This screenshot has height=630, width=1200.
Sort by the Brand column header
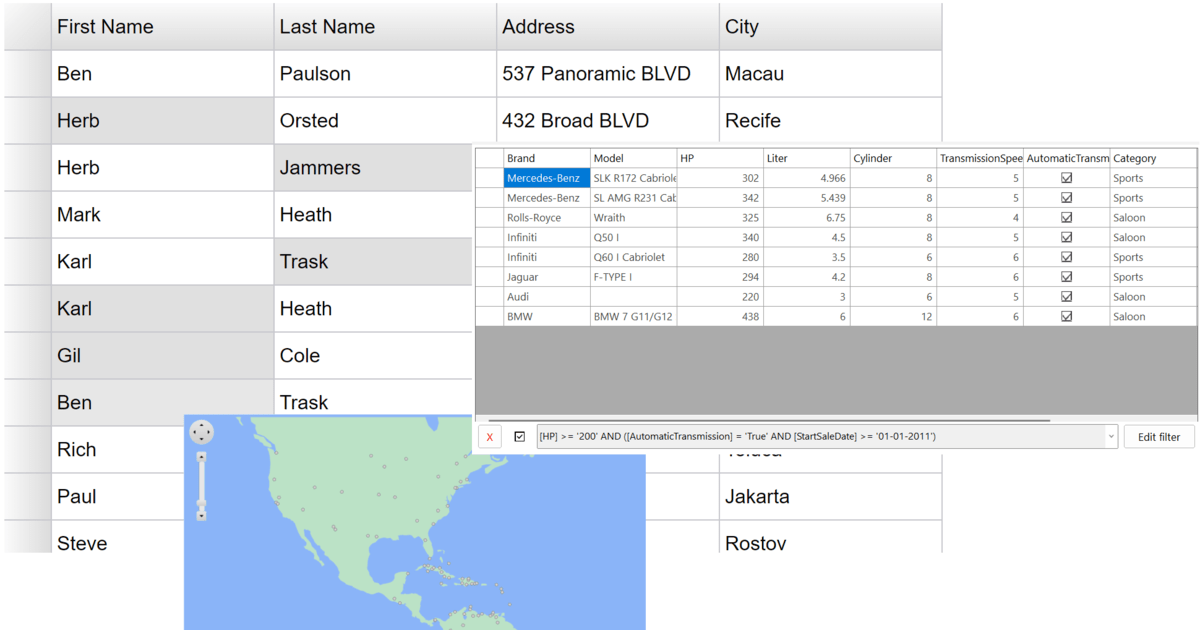coord(546,158)
